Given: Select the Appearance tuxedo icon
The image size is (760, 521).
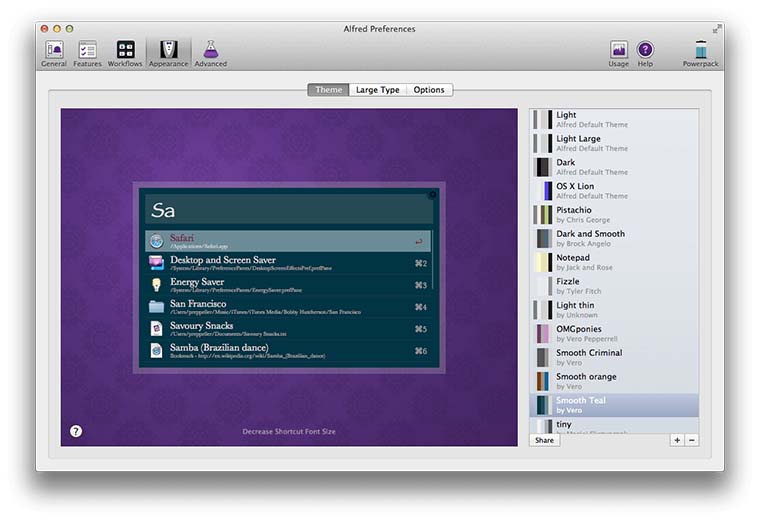Looking at the screenshot, I should [x=169, y=49].
